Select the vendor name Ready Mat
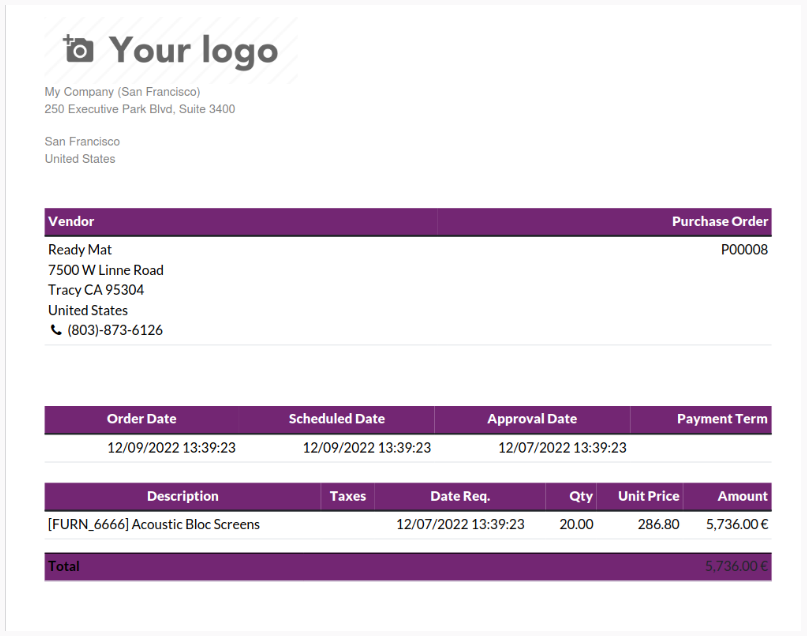The width and height of the screenshot is (807, 636). point(80,249)
